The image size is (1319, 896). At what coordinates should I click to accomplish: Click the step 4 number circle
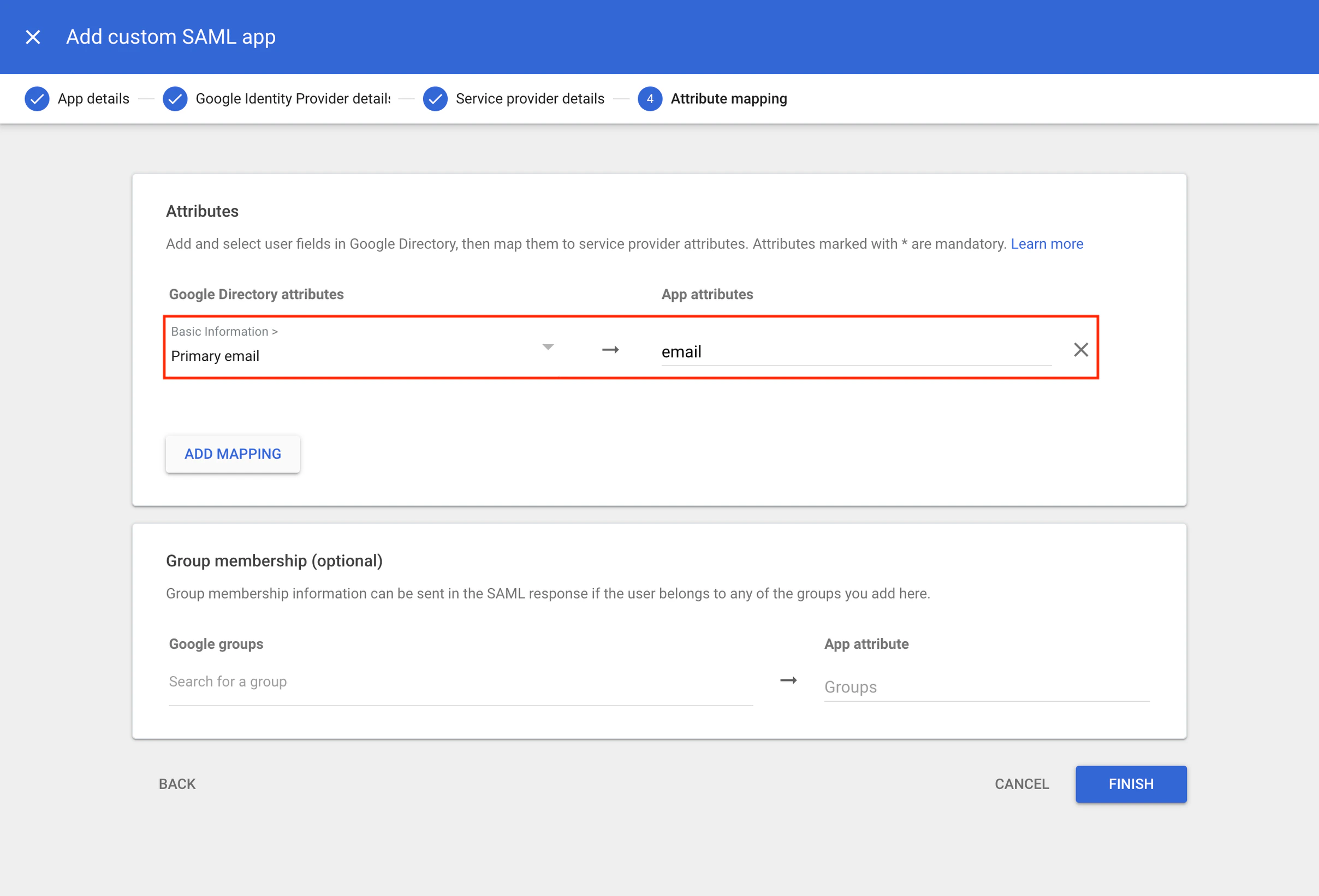click(649, 99)
